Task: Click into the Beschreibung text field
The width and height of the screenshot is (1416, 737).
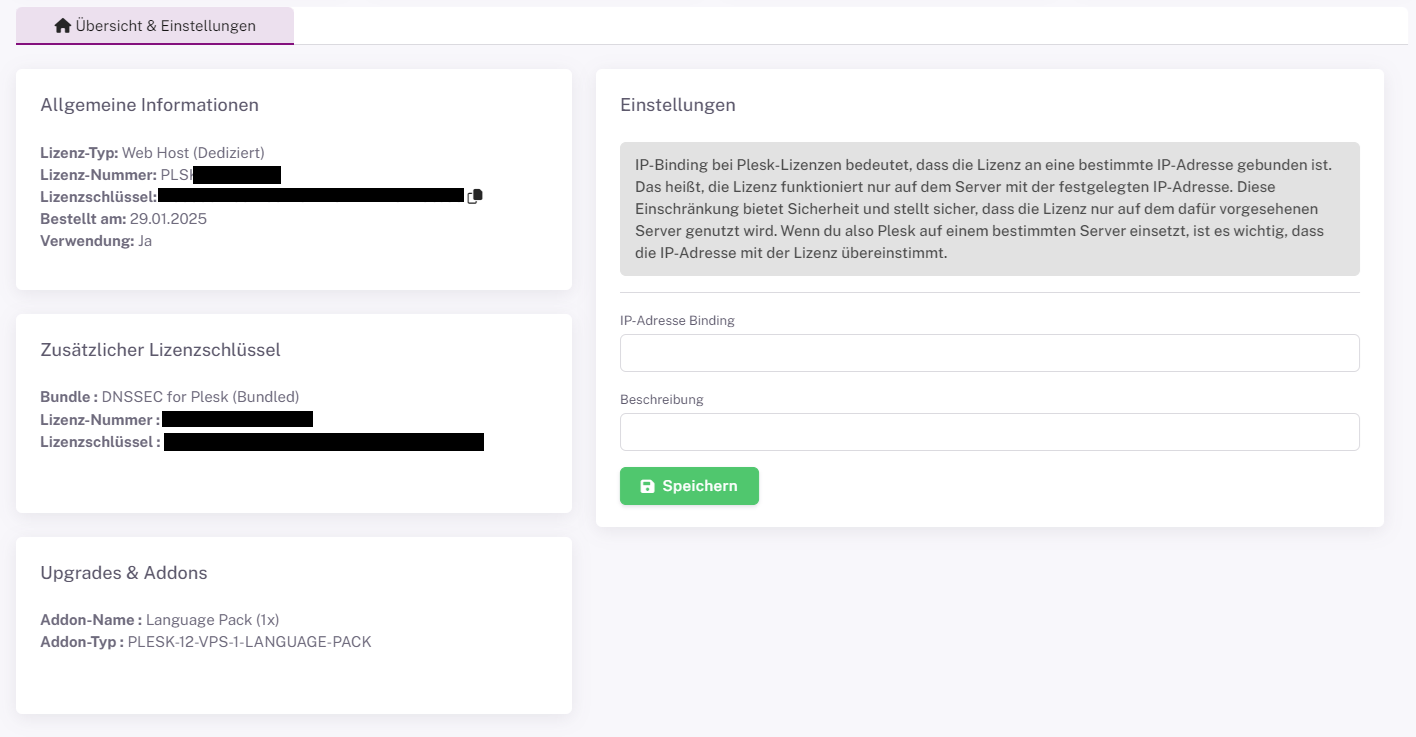Action: [x=989, y=432]
